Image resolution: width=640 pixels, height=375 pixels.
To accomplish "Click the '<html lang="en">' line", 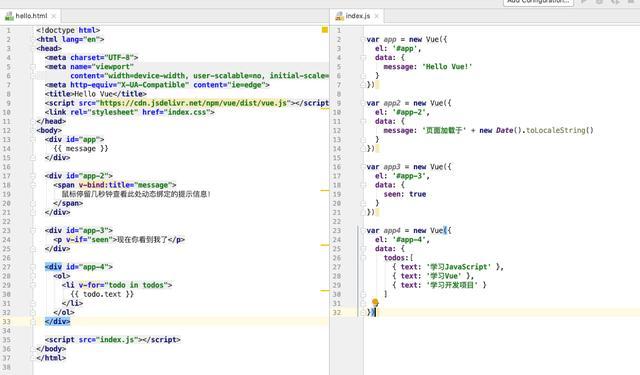I will pos(70,40).
